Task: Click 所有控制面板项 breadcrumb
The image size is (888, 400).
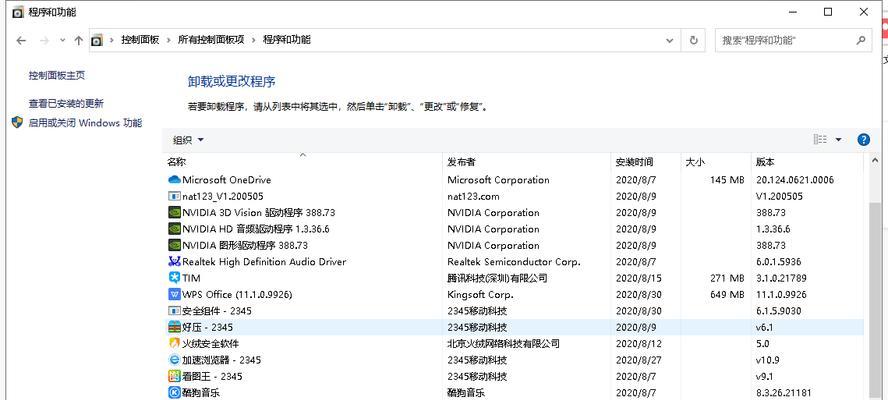Action: (211, 40)
